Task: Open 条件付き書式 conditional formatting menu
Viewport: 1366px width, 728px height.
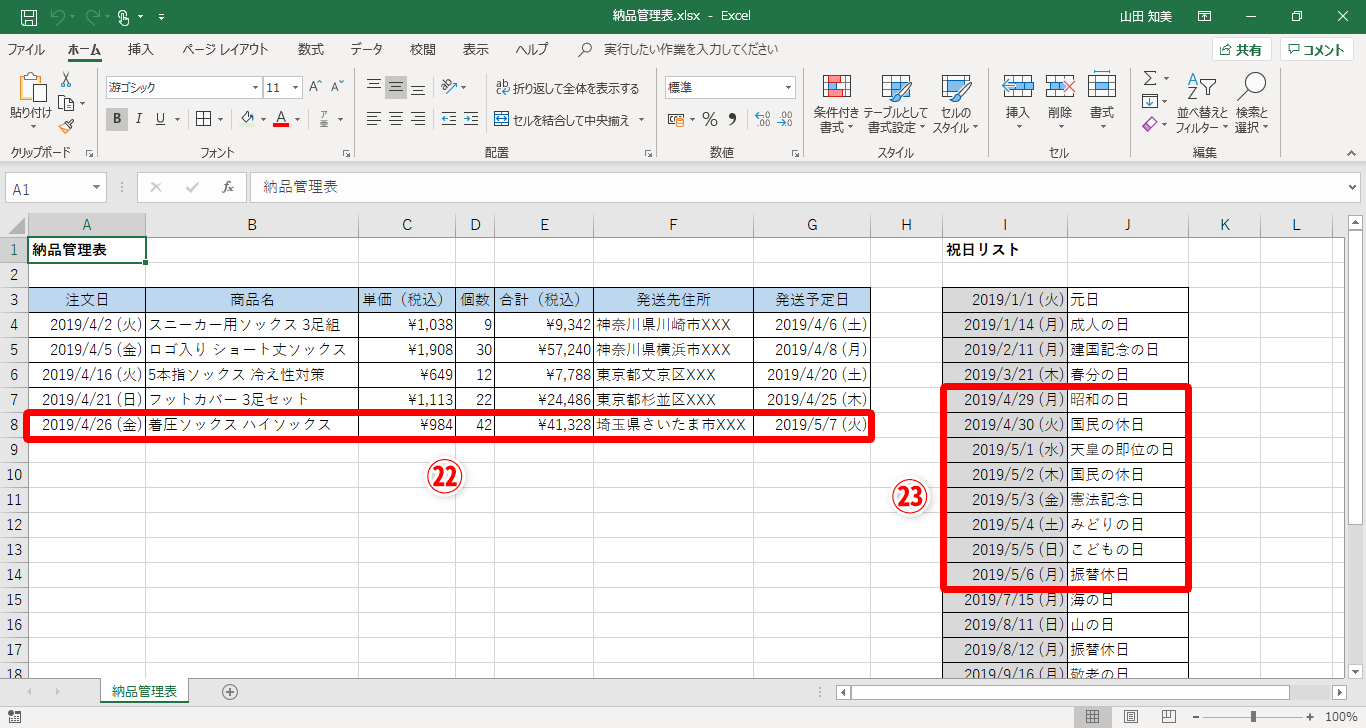Action: click(835, 104)
